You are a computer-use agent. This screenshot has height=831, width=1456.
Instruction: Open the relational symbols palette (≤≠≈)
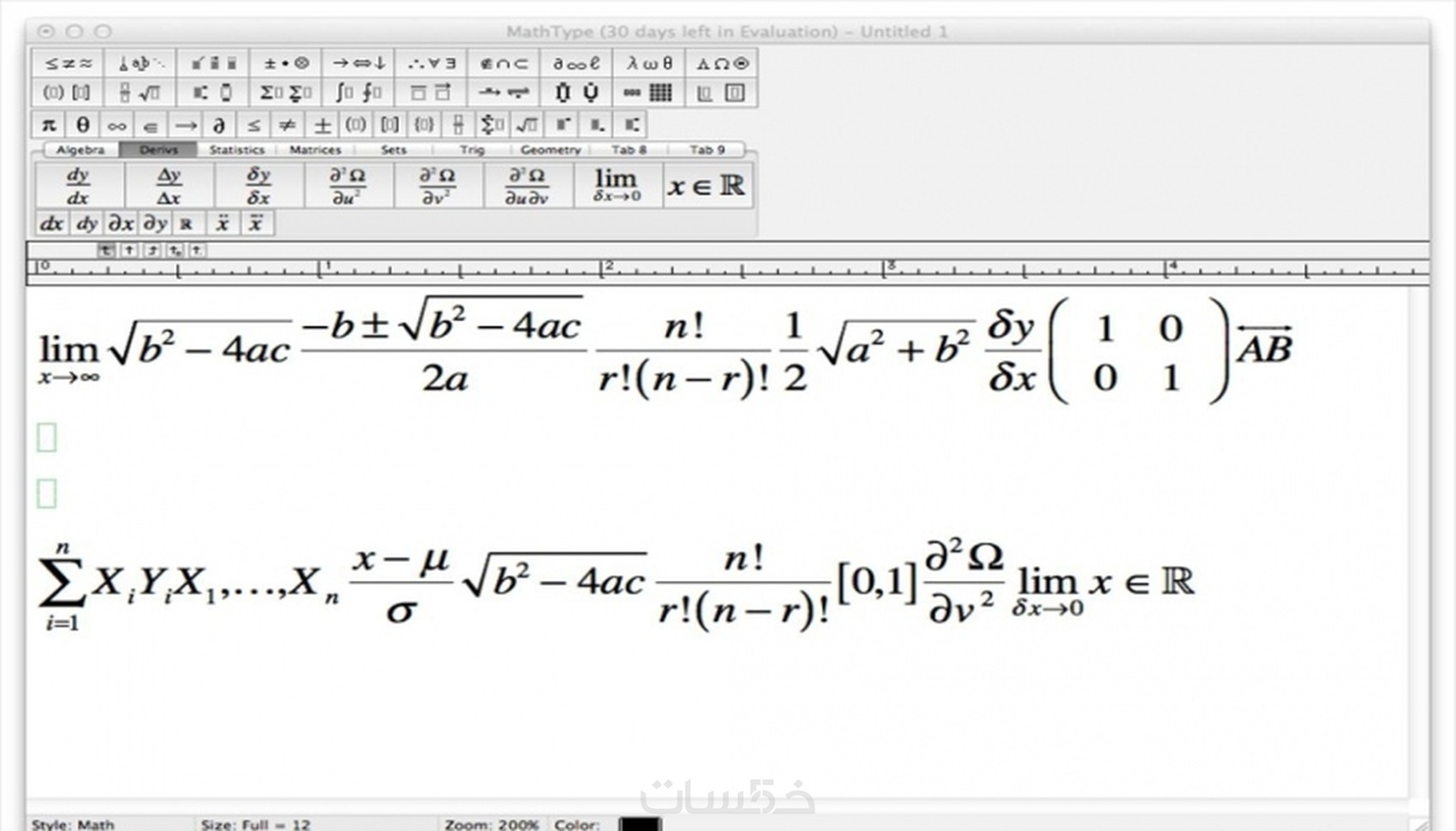pos(68,63)
